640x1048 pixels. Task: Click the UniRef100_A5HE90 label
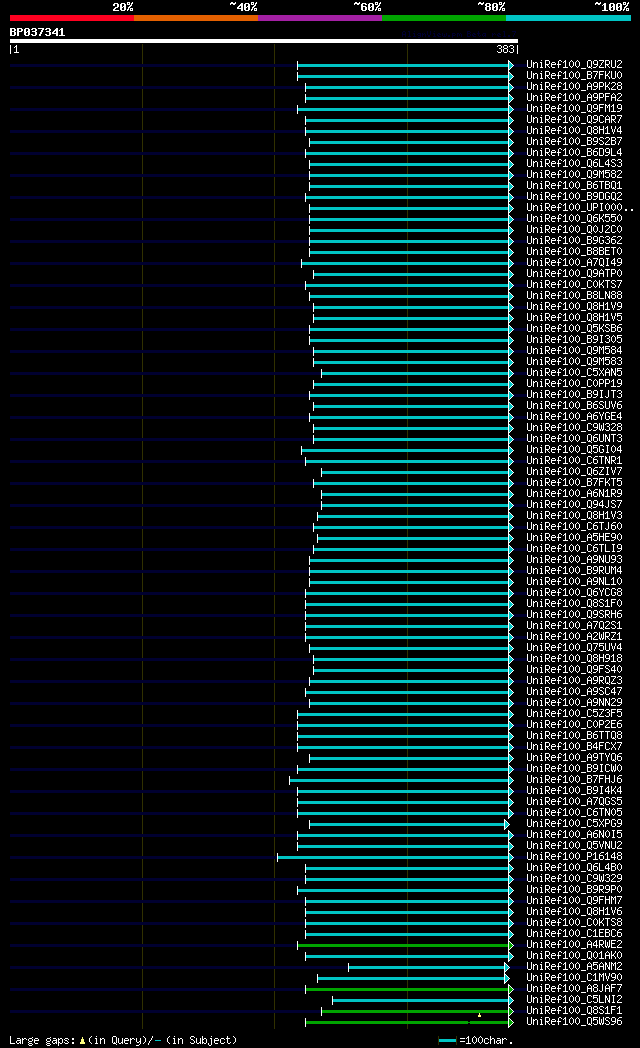pos(574,538)
